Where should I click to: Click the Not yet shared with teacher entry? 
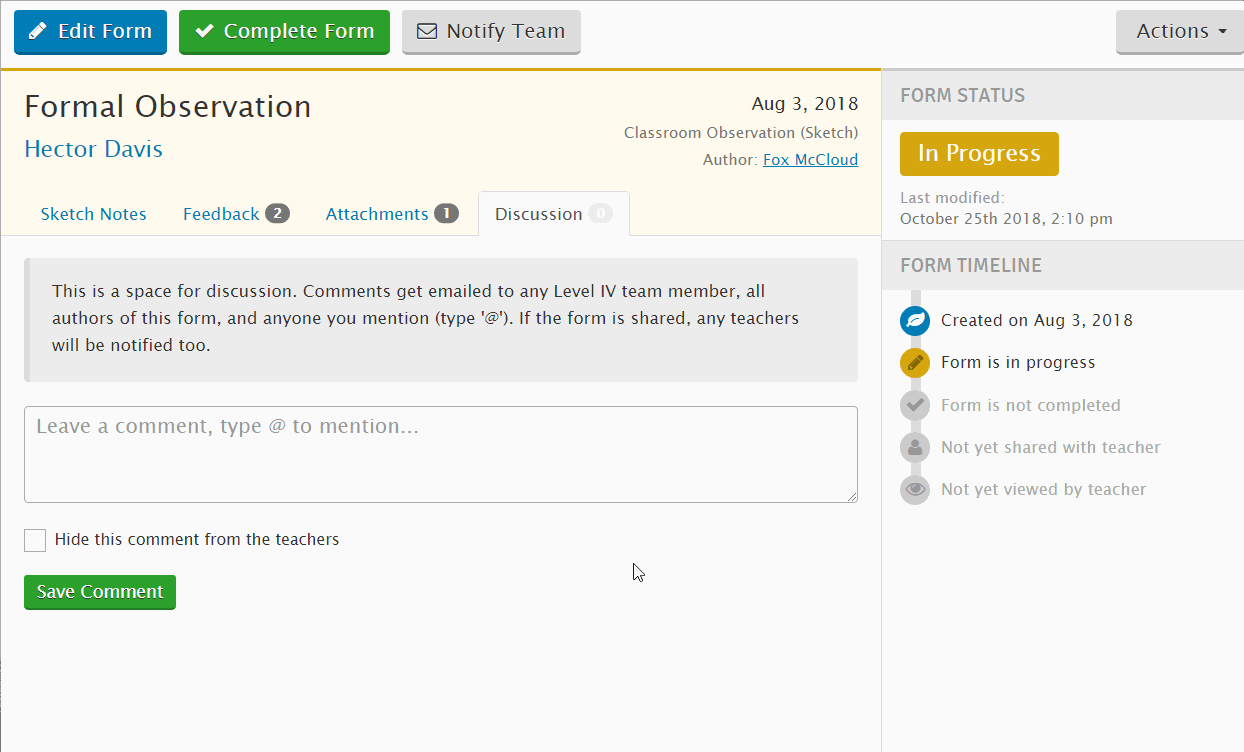click(x=1051, y=447)
